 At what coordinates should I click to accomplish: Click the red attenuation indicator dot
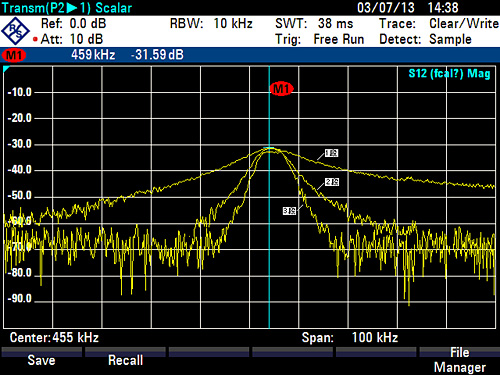coord(35,39)
